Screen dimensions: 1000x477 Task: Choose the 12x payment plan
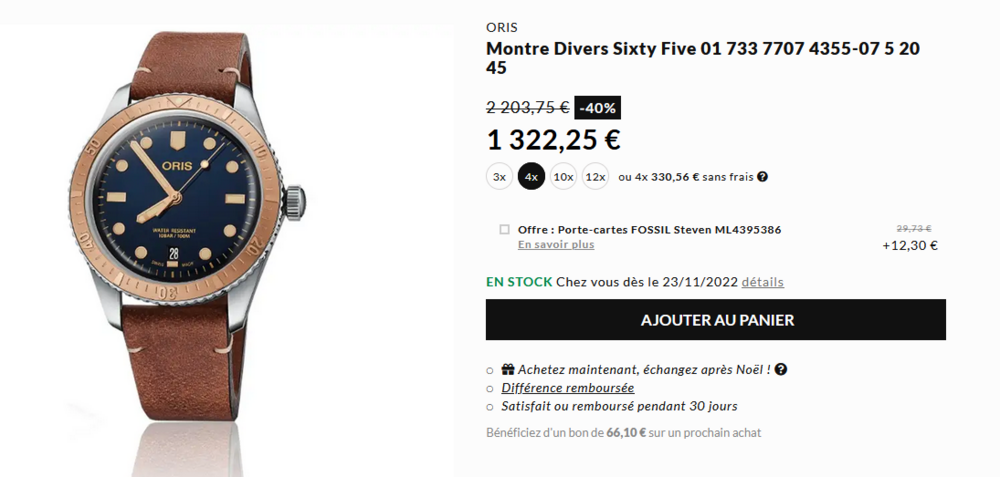595,177
